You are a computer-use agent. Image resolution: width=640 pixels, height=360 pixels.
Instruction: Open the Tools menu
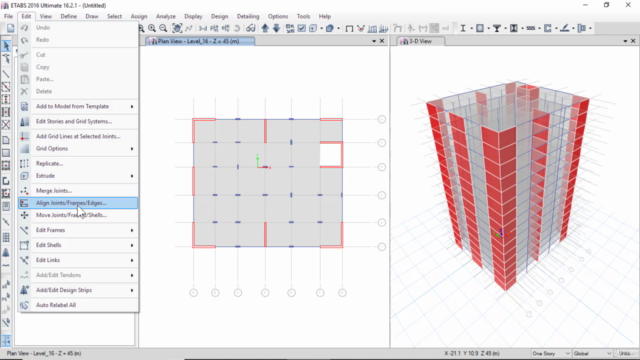coord(303,16)
